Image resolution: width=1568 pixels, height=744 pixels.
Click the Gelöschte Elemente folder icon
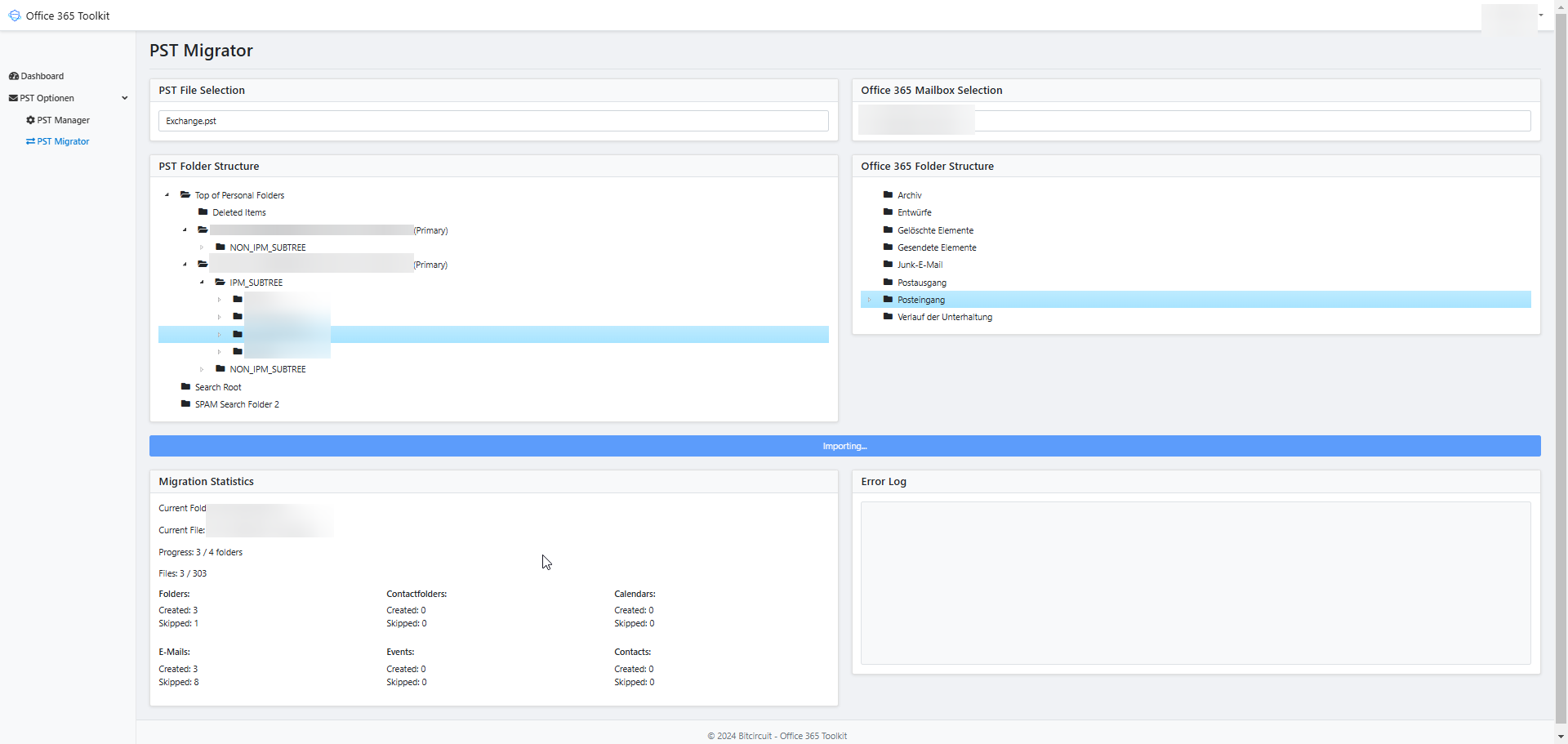[x=888, y=230]
